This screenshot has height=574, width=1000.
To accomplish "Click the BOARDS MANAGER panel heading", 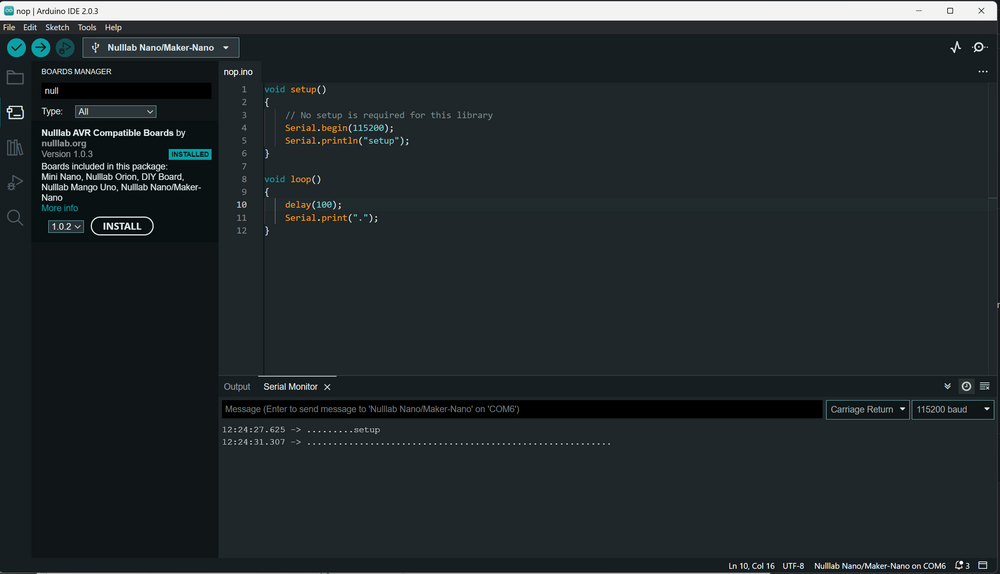I will tap(77, 71).
